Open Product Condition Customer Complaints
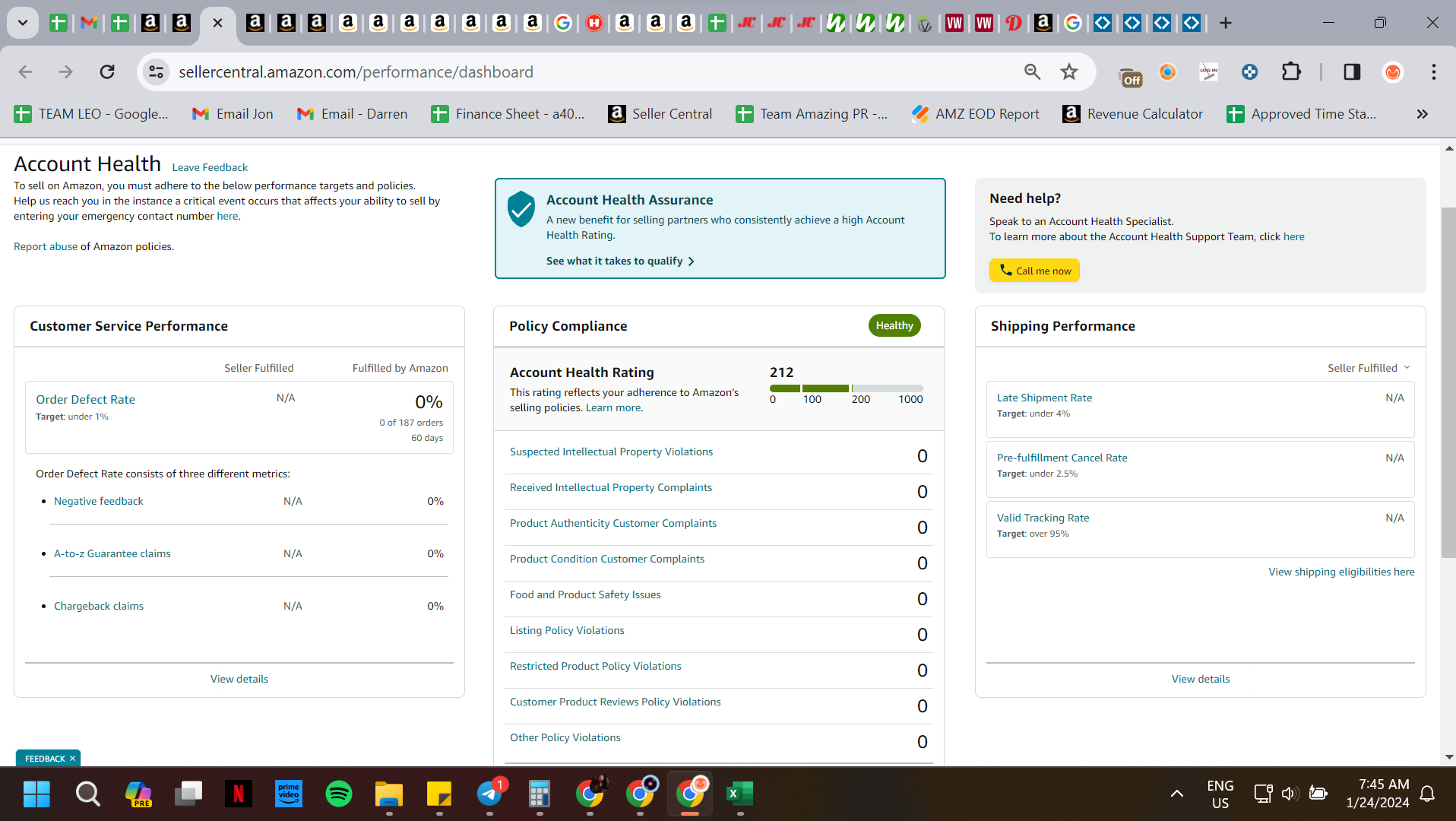Viewport: 1456px width, 821px height. pos(607,559)
